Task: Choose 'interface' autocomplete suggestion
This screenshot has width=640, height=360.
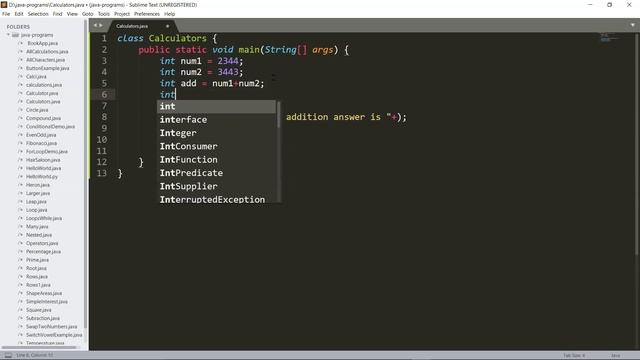Action: coord(216,120)
